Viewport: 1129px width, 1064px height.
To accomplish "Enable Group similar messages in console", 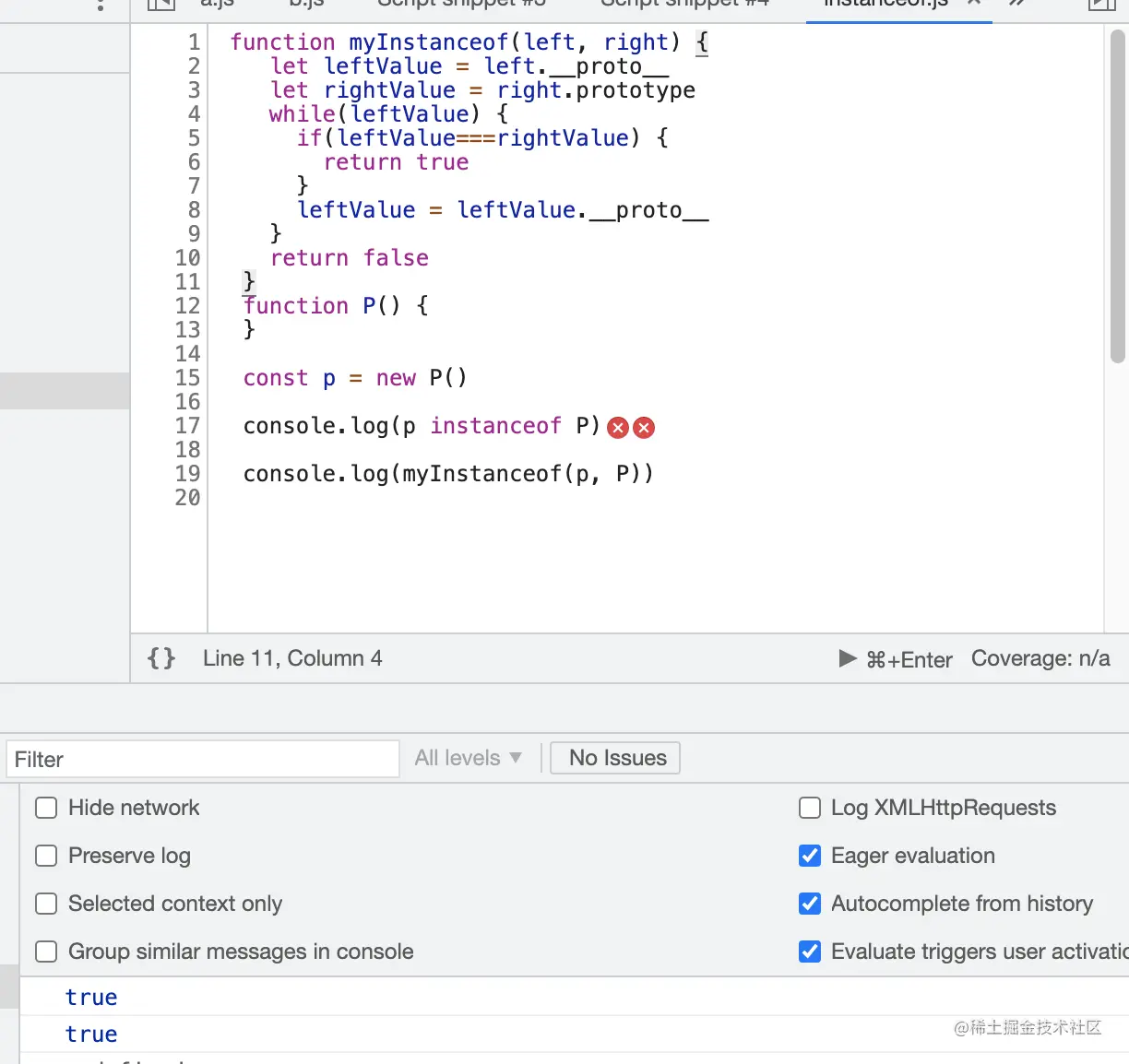I will [x=46, y=952].
